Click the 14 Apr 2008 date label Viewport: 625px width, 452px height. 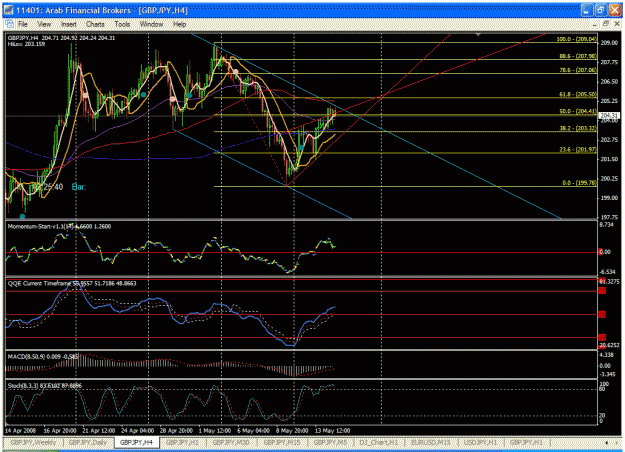(x=21, y=431)
